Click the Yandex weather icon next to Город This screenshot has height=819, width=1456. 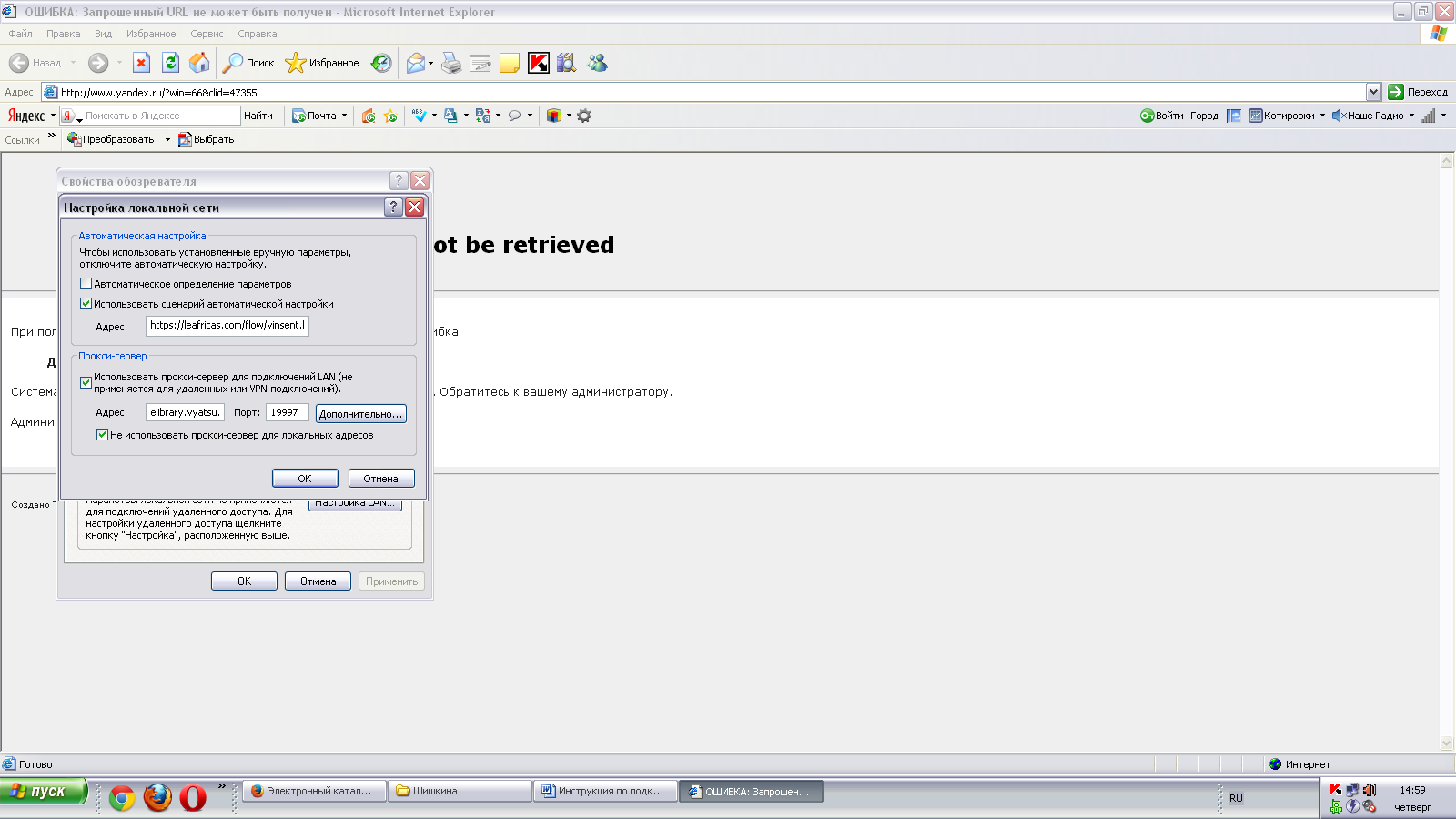click(x=1234, y=116)
